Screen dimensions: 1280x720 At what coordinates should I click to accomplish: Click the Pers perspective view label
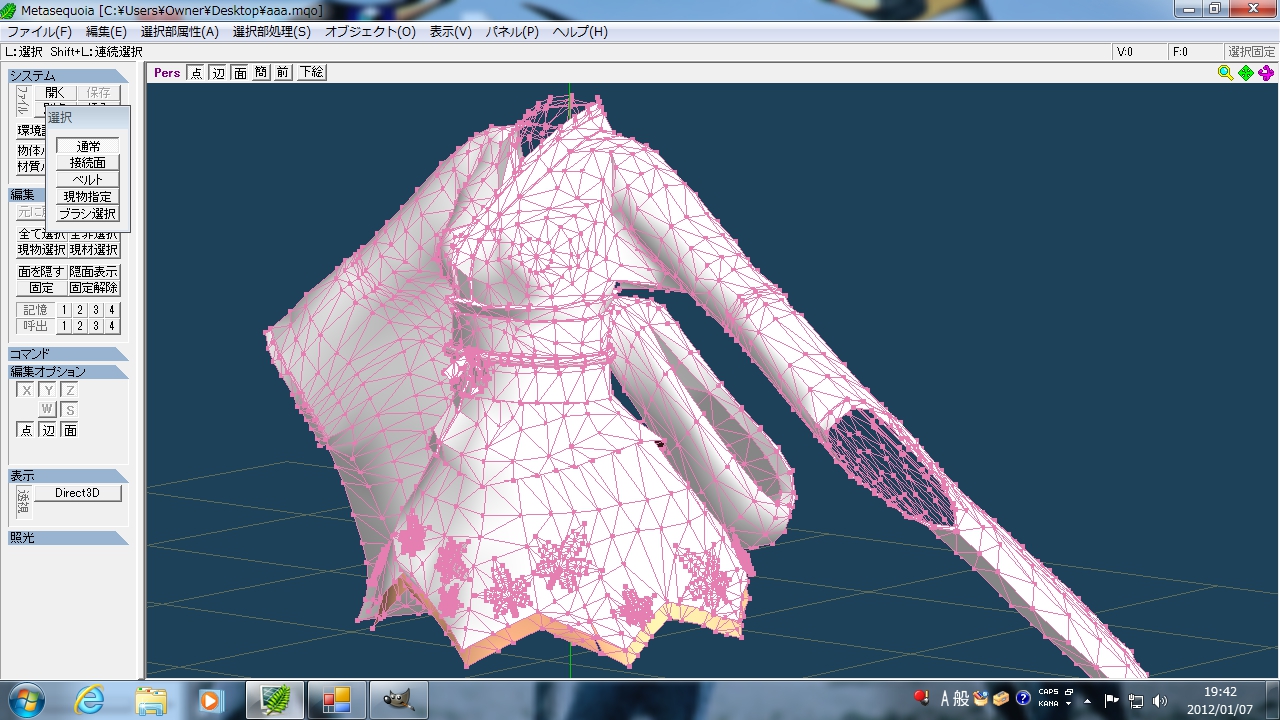click(x=167, y=73)
